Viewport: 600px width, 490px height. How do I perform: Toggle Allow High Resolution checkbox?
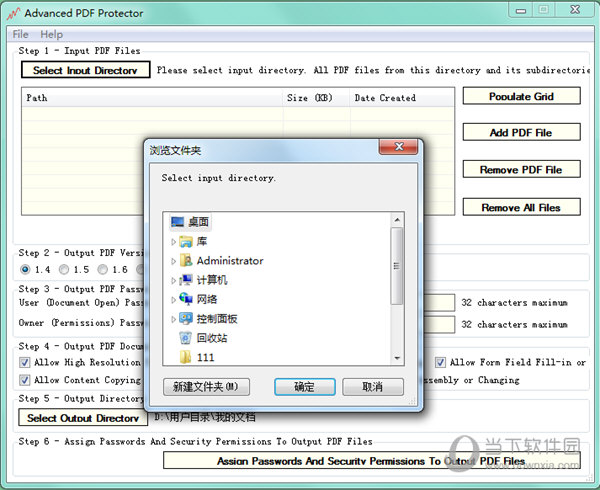(25, 362)
